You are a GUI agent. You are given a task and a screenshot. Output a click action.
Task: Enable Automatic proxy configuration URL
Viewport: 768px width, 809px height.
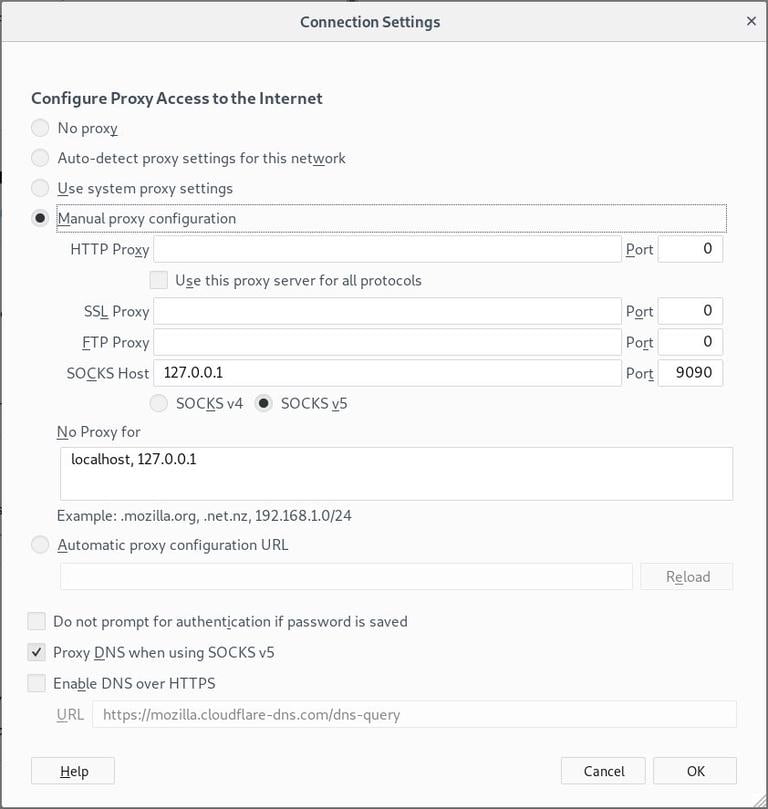point(39,545)
